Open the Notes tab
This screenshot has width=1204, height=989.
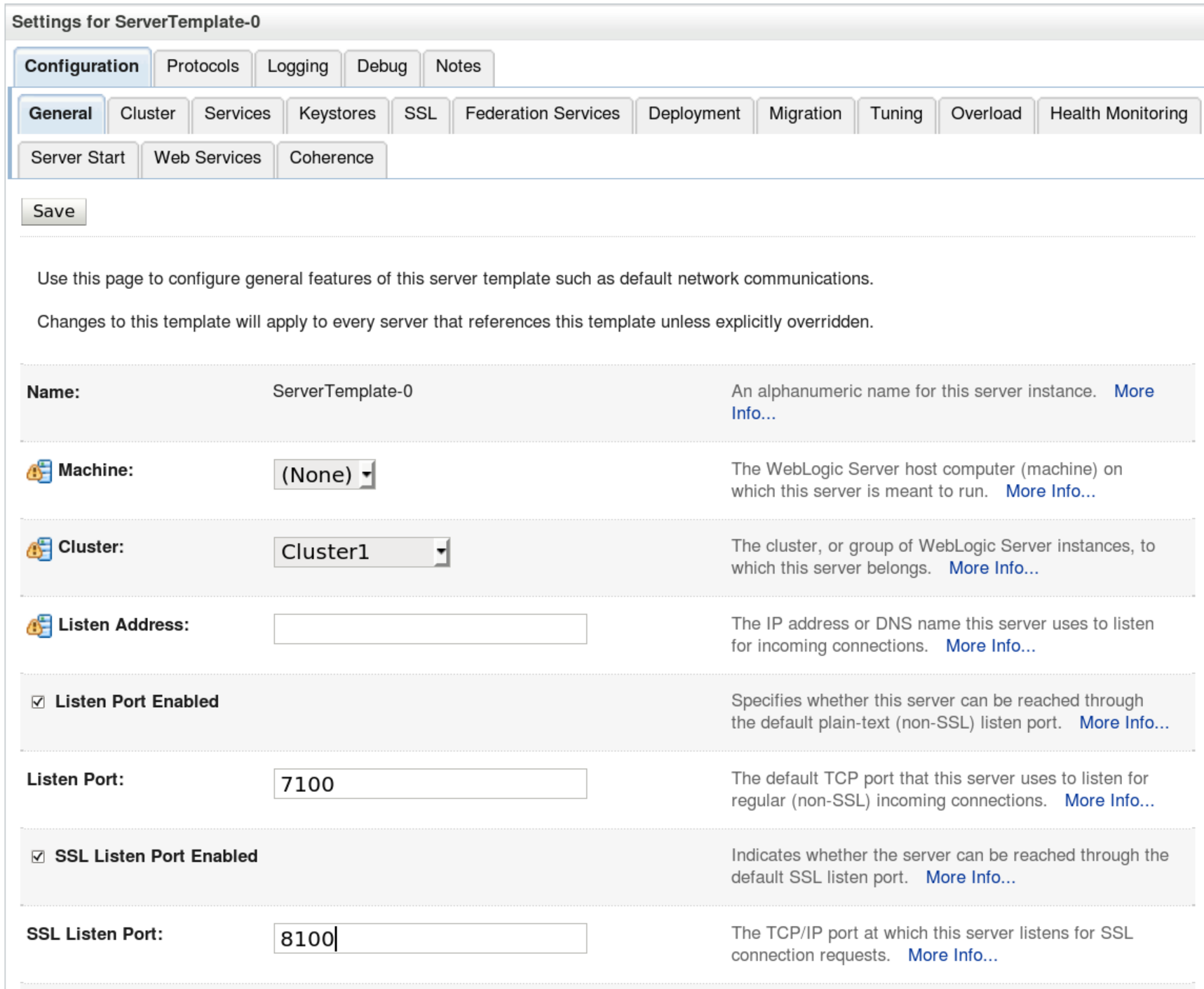point(459,67)
